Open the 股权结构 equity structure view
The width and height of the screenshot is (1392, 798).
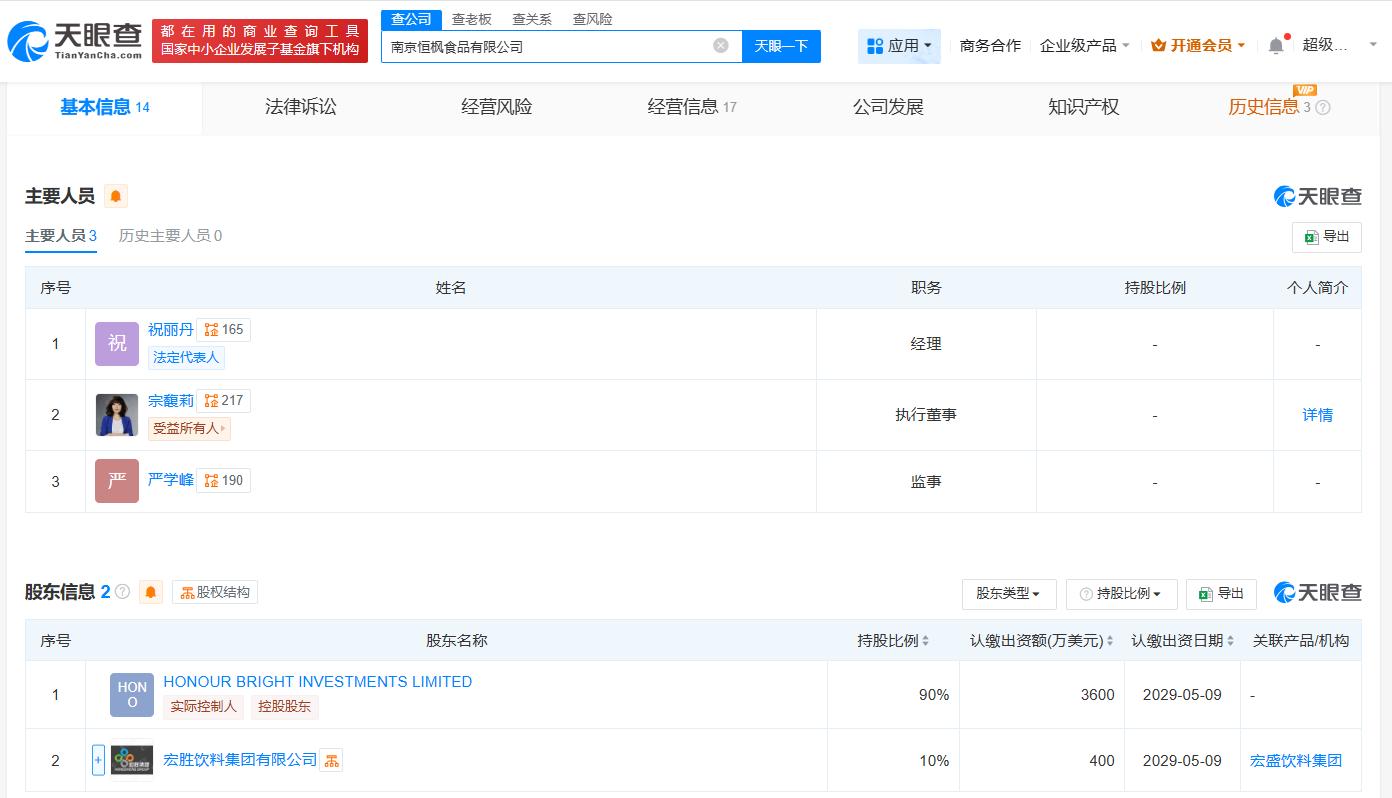(214, 591)
